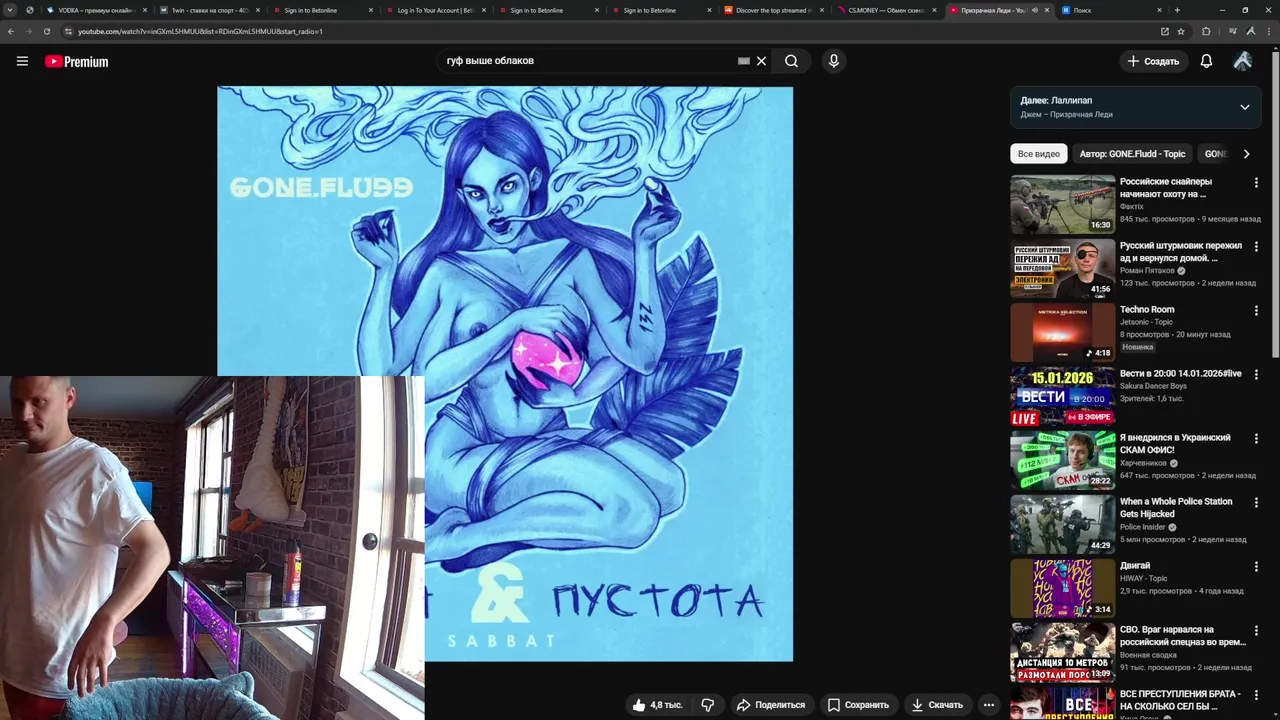Download the video via Скачать
The width and height of the screenshot is (1280, 720).
(937, 705)
